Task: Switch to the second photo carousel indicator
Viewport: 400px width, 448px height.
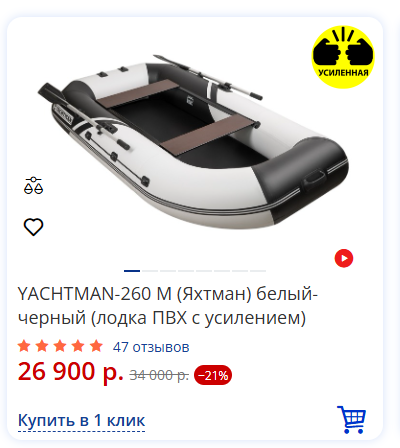Action: (x=150, y=271)
